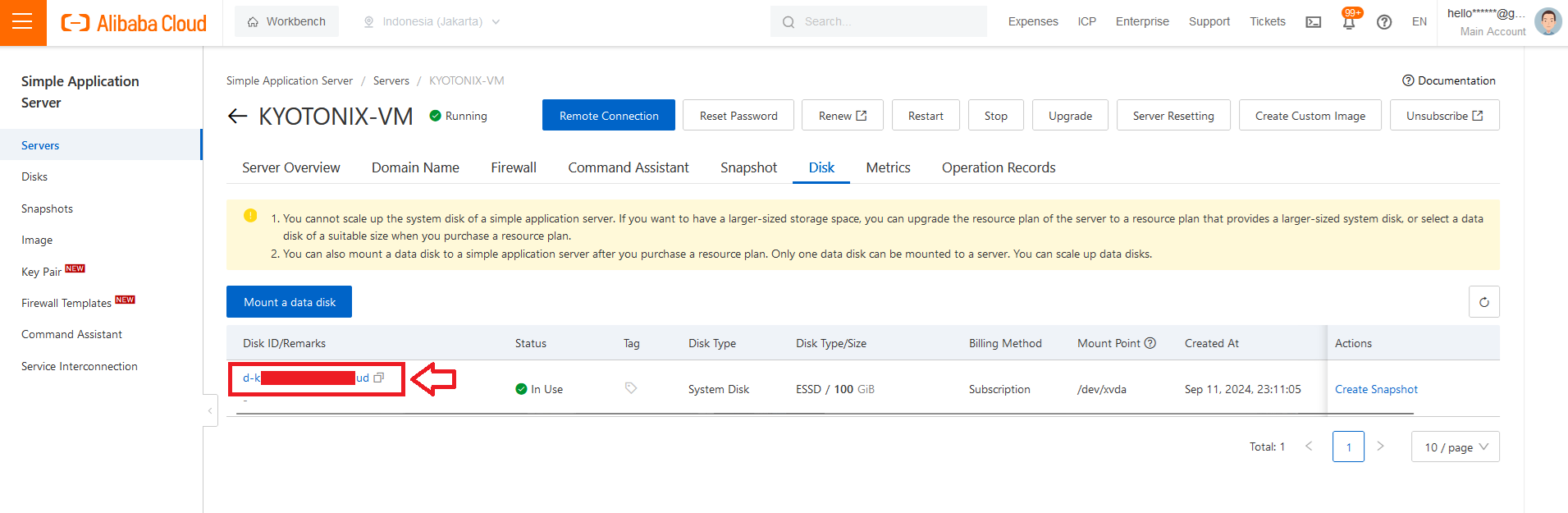Click the In Use status cell
The width and height of the screenshot is (1568, 513).
click(539, 389)
